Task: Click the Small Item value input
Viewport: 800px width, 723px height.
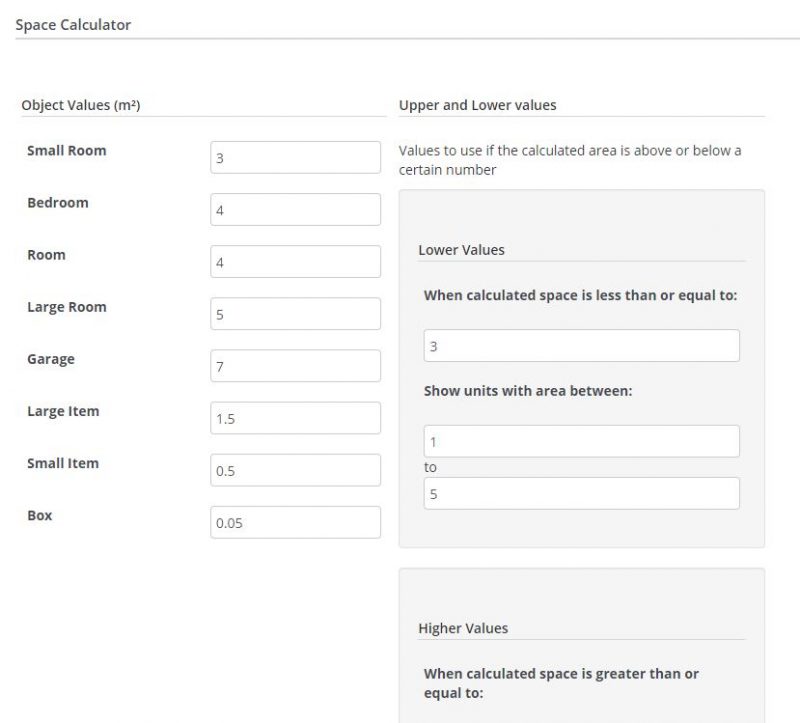Action: coord(293,469)
